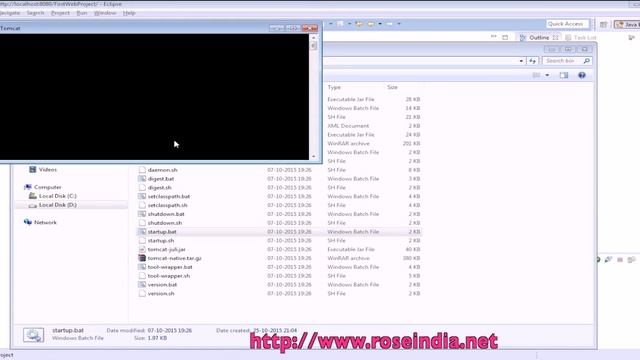Click the Tomcat console scrollbar down arrow
640x360 pixels.
(x=313, y=156)
